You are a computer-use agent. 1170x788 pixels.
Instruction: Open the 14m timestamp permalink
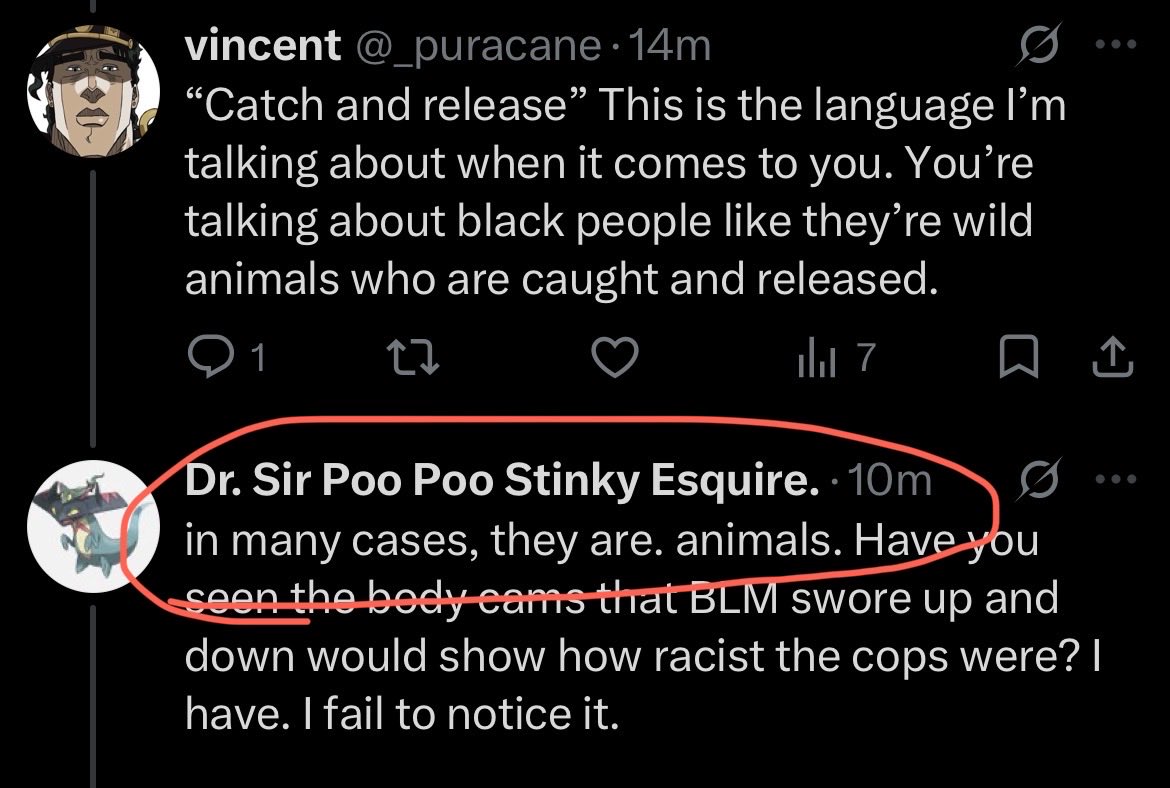coord(670,45)
